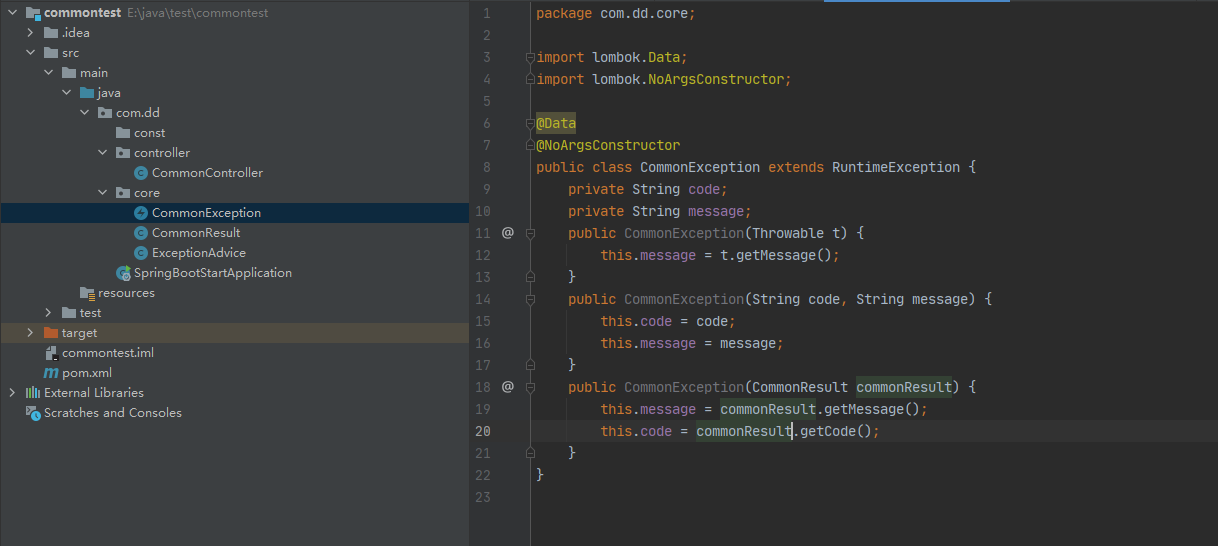1218x546 pixels.
Task: Select Scratches and Consoles node
Action: pos(113,413)
